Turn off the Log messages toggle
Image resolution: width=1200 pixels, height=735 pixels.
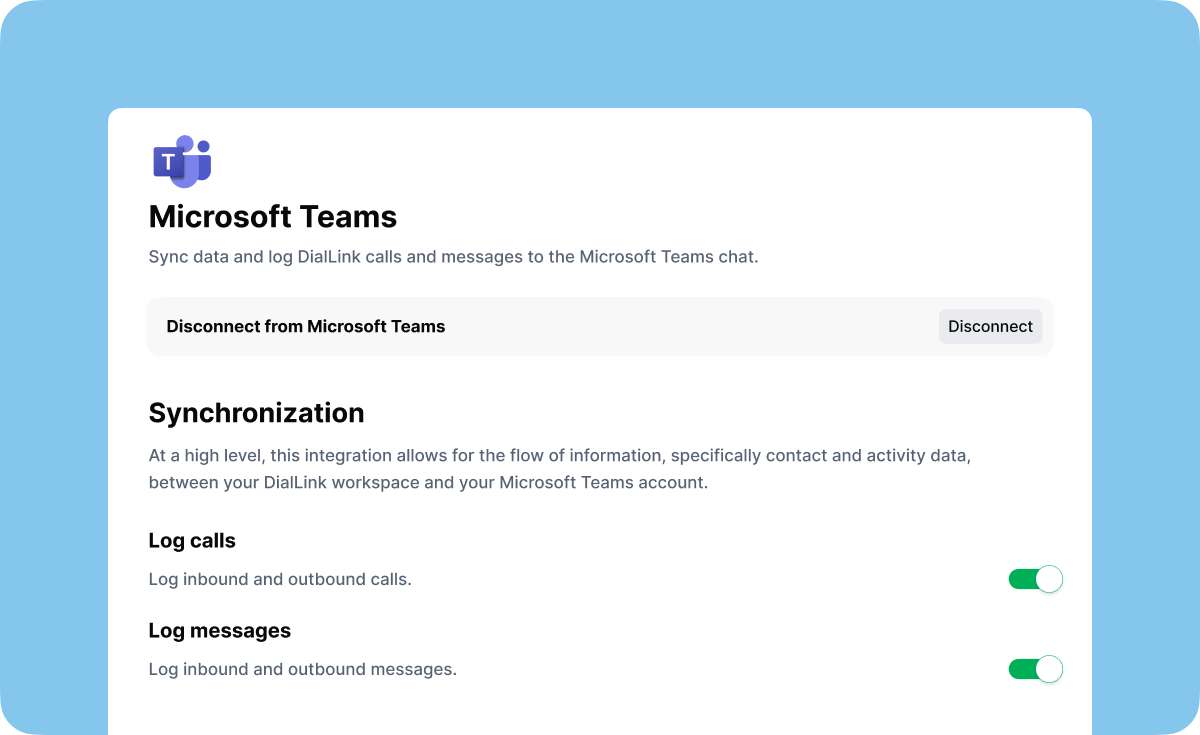click(1035, 669)
